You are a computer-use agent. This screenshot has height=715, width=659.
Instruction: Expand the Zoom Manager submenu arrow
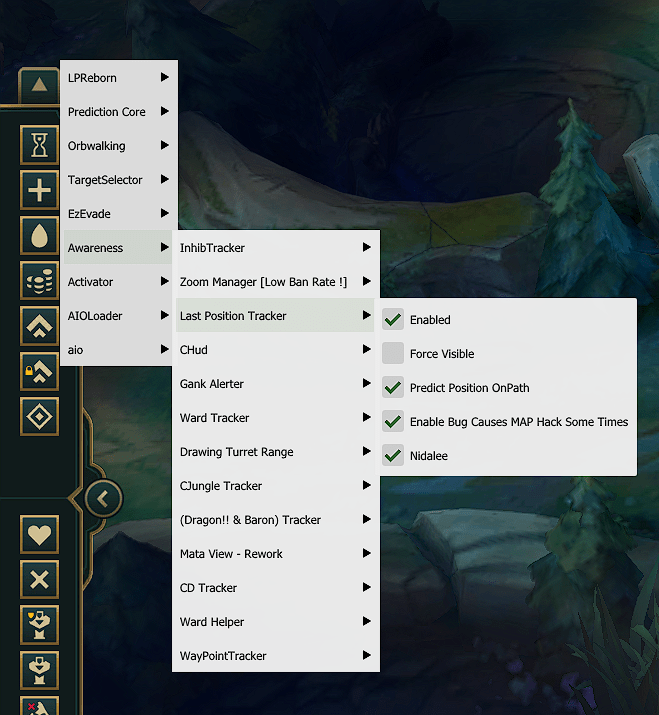click(367, 281)
